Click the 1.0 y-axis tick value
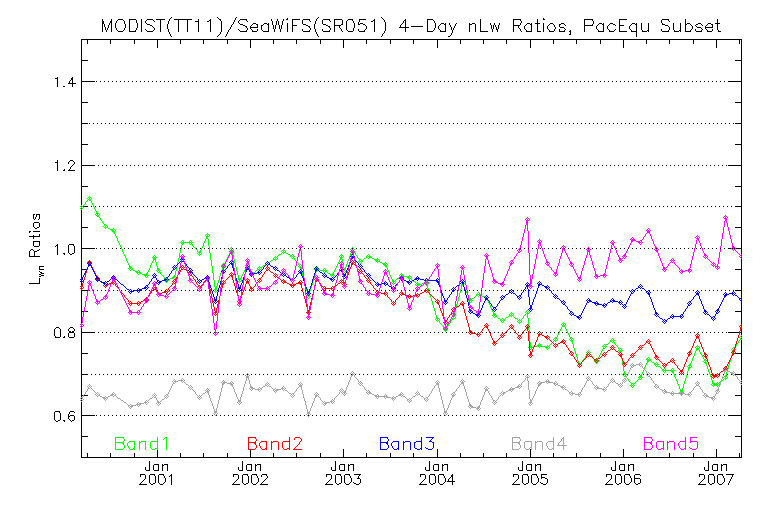This screenshot has height=512, width=768. [x=64, y=249]
